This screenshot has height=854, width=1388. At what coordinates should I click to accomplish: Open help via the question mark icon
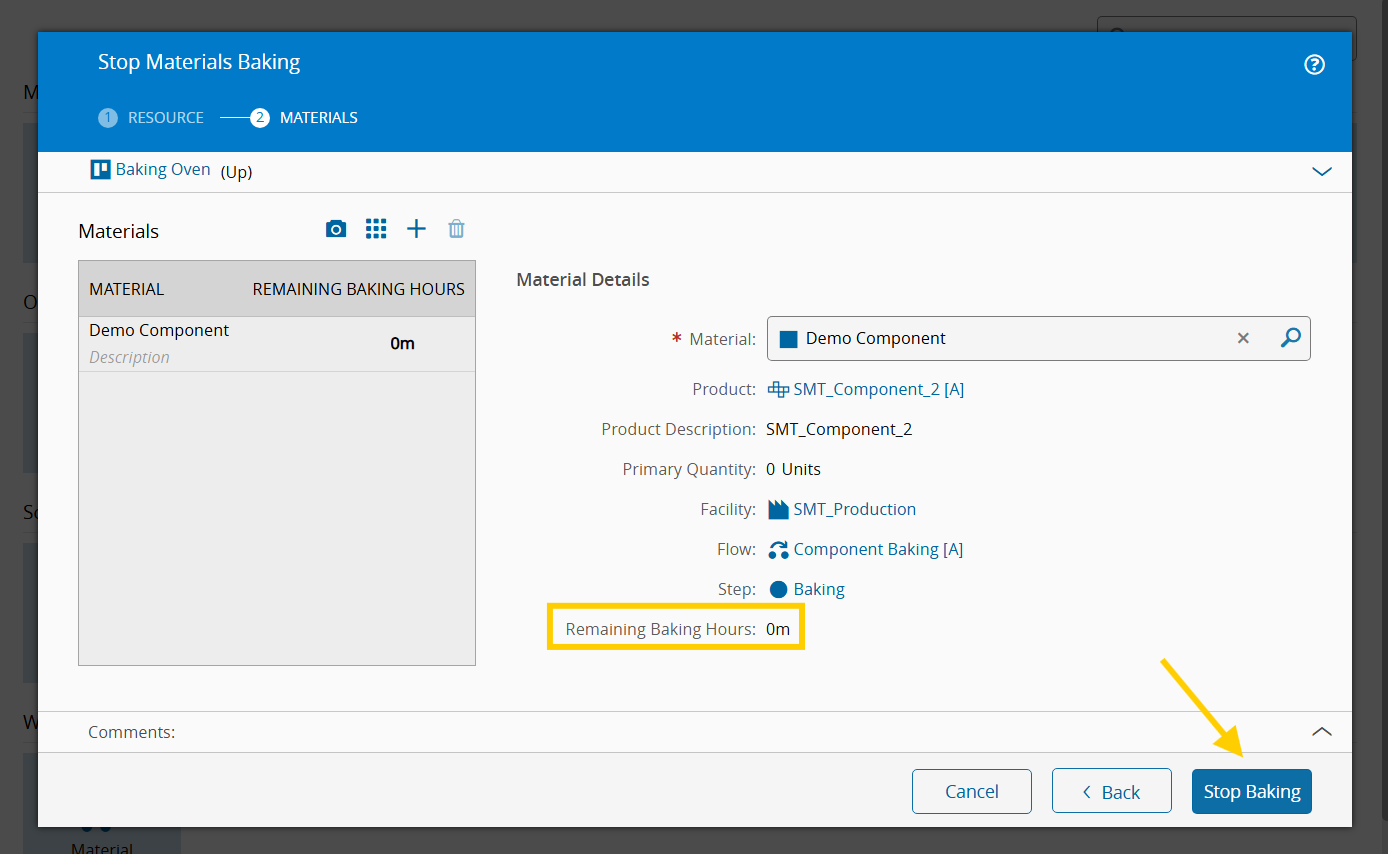[1315, 65]
